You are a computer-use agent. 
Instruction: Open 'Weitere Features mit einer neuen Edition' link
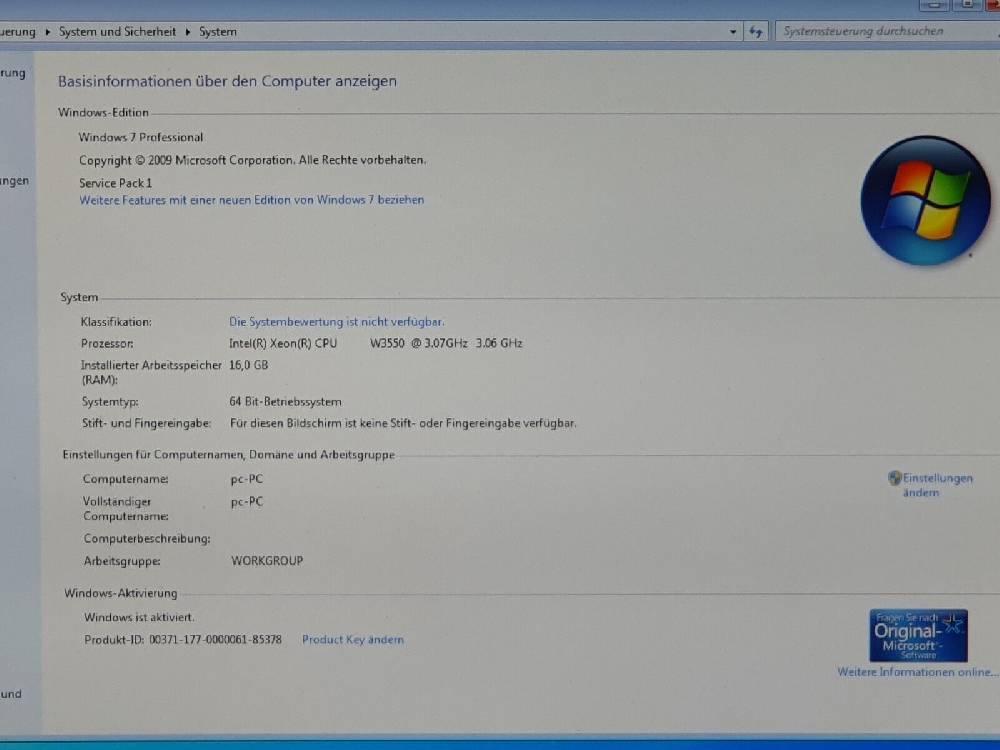click(x=251, y=200)
